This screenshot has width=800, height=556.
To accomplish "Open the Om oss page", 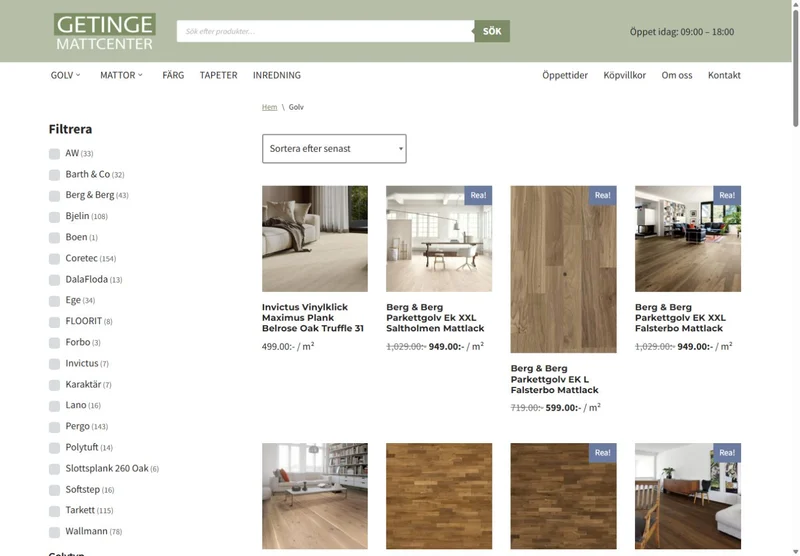I will [677, 75].
